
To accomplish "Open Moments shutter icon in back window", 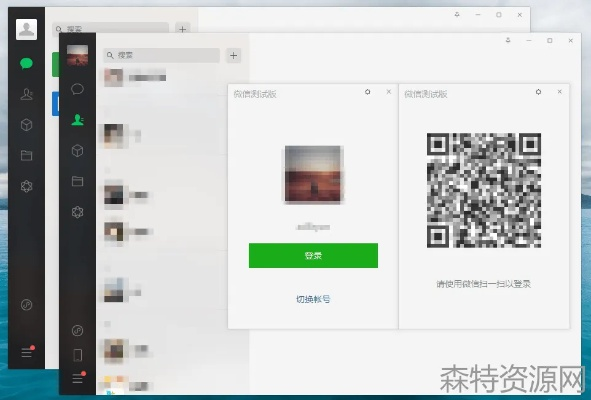I will coord(26,186).
